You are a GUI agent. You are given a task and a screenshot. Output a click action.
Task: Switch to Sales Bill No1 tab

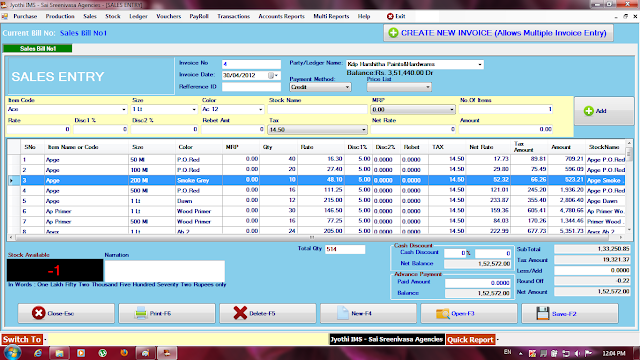pos(38,49)
